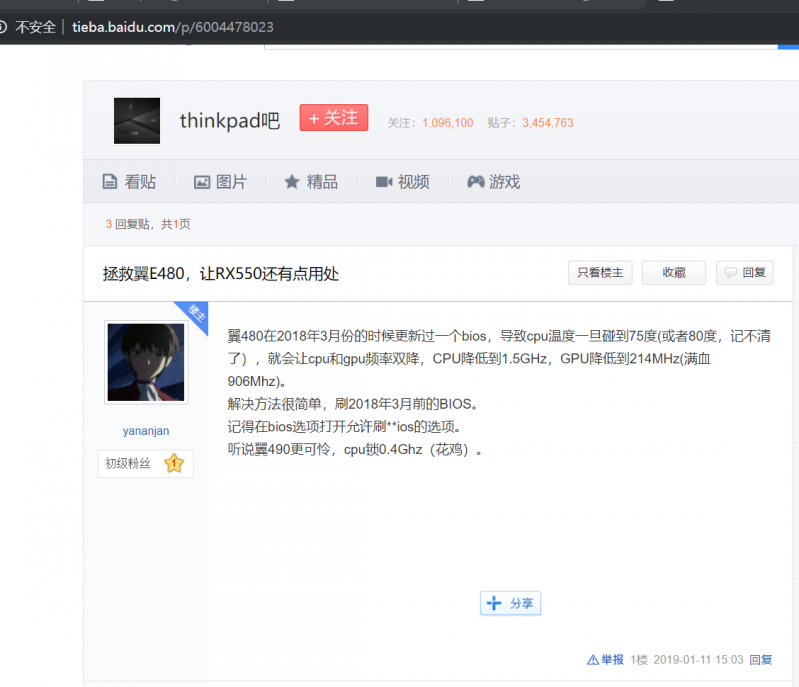The height and width of the screenshot is (687, 799).
Task: Click the 楼主 corner ribbon badge
Action: [x=195, y=314]
